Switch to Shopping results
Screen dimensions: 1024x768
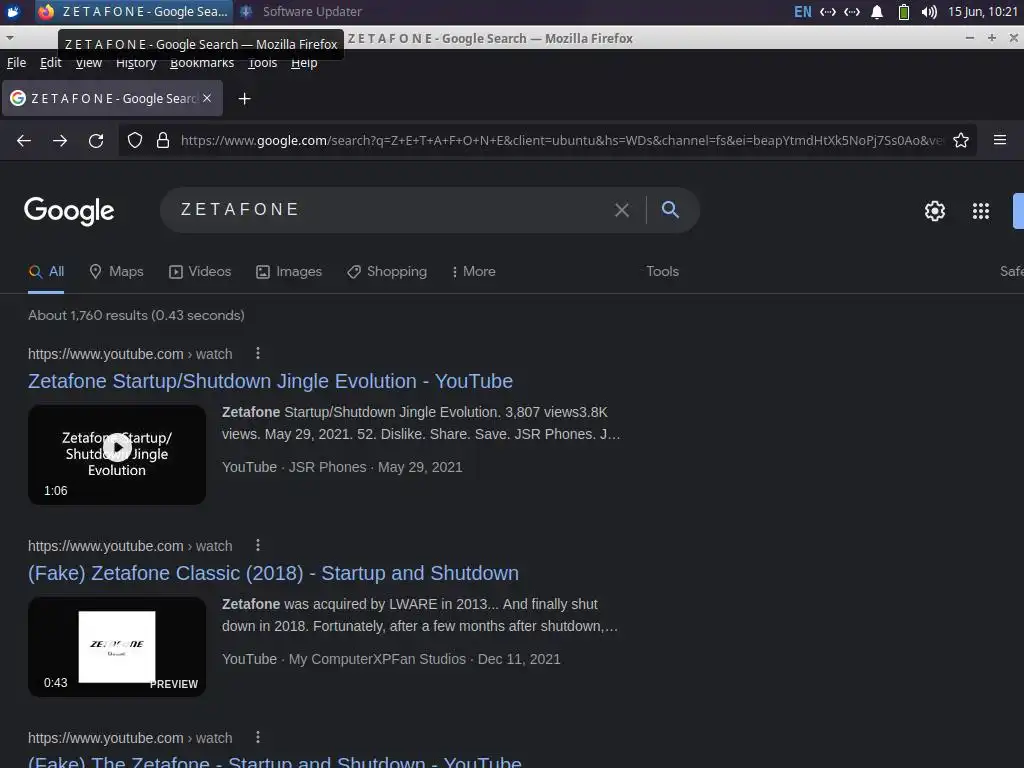click(x=387, y=272)
